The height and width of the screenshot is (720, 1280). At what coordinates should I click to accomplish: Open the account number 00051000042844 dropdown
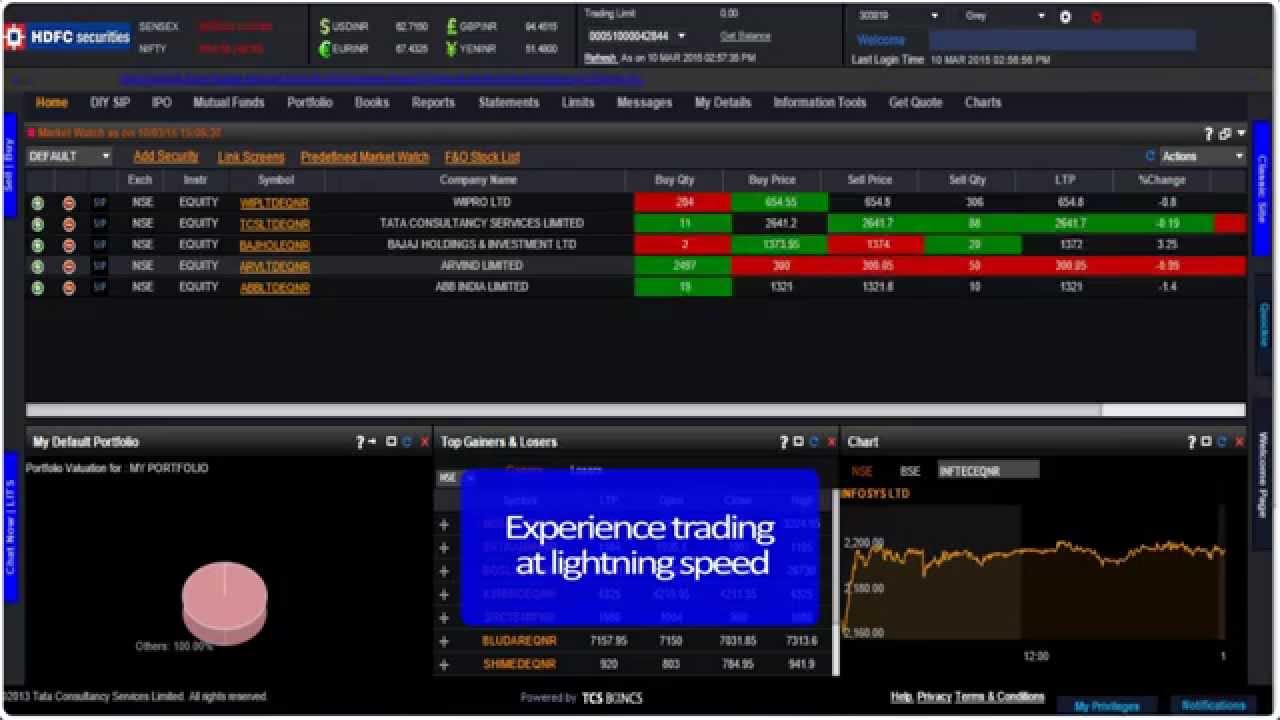pos(637,36)
